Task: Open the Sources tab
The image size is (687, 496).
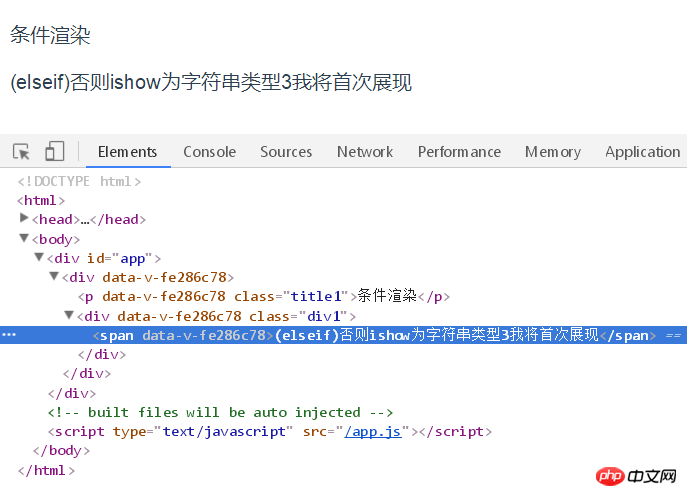Action: click(x=286, y=152)
